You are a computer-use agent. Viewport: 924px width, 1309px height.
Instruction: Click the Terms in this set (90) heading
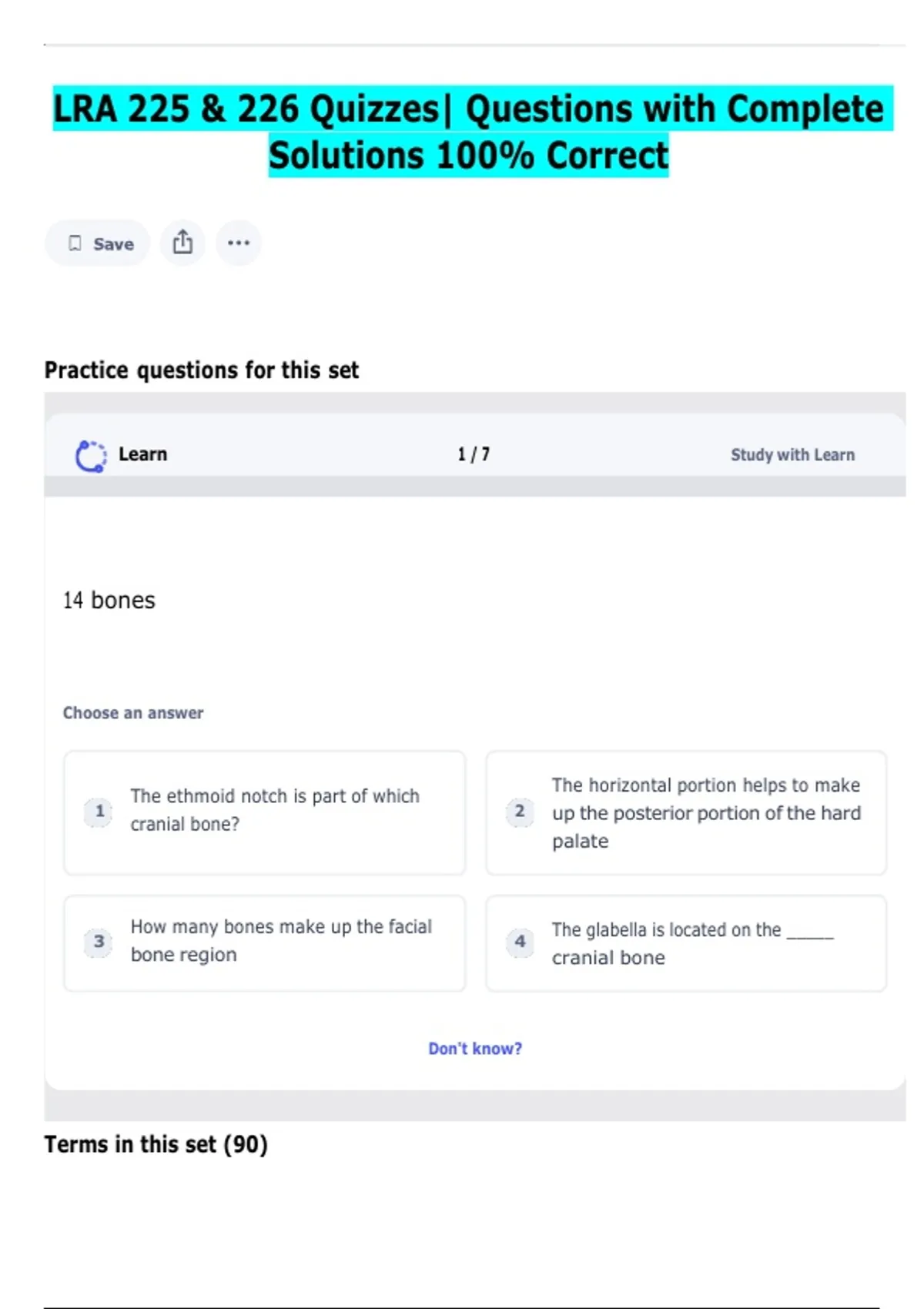[x=156, y=1144]
